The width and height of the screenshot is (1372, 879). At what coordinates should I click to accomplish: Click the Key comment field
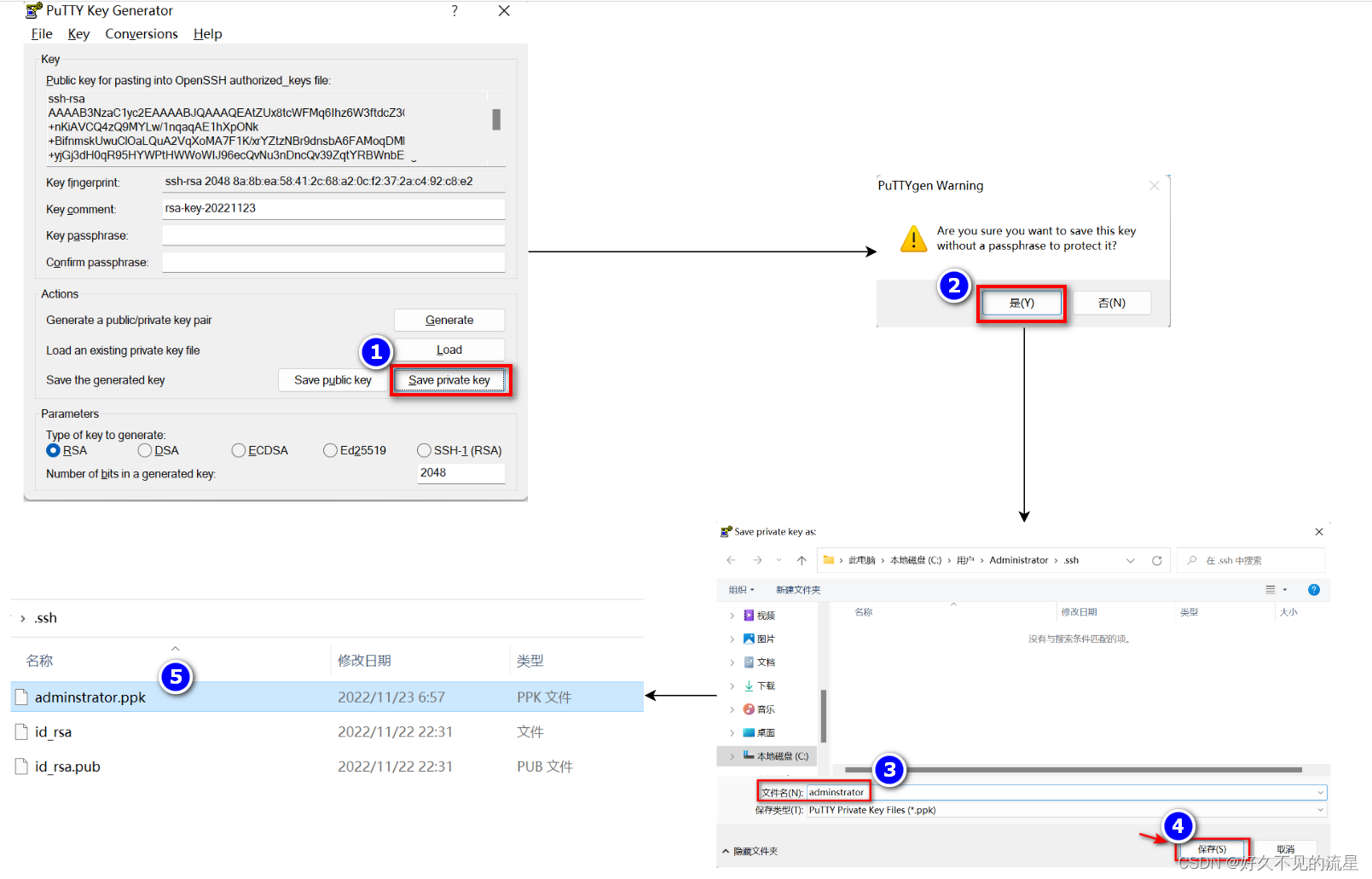click(x=333, y=208)
